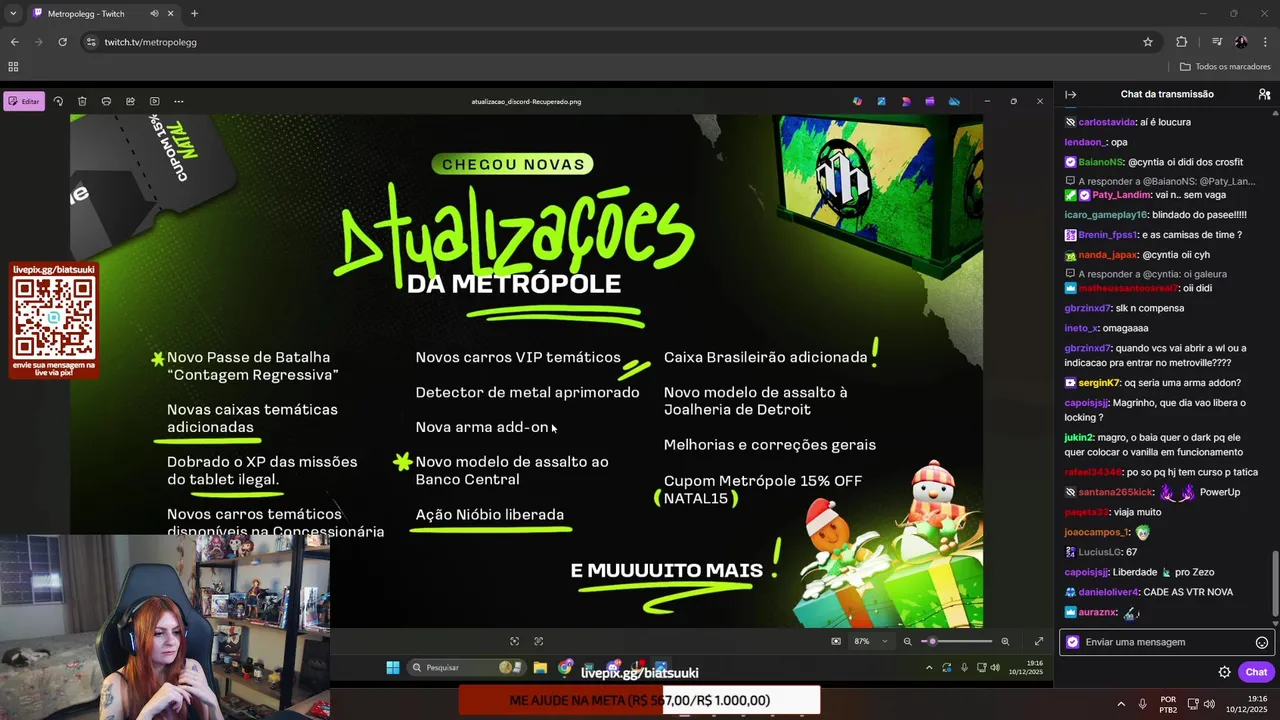
Task: Open the Clipchamp purple icon in Photos header
Action: click(x=930, y=101)
